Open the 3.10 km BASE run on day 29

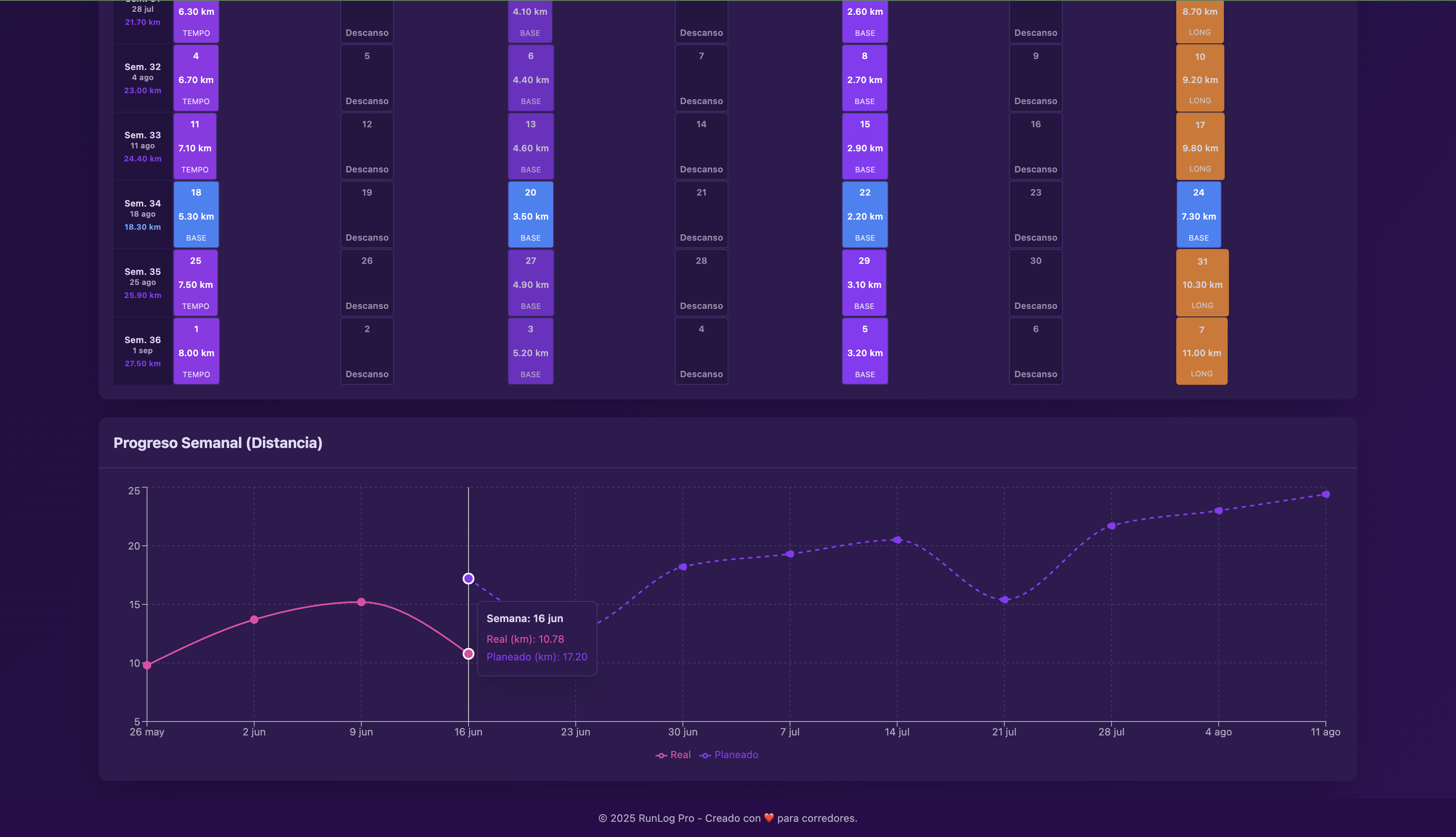(x=864, y=283)
